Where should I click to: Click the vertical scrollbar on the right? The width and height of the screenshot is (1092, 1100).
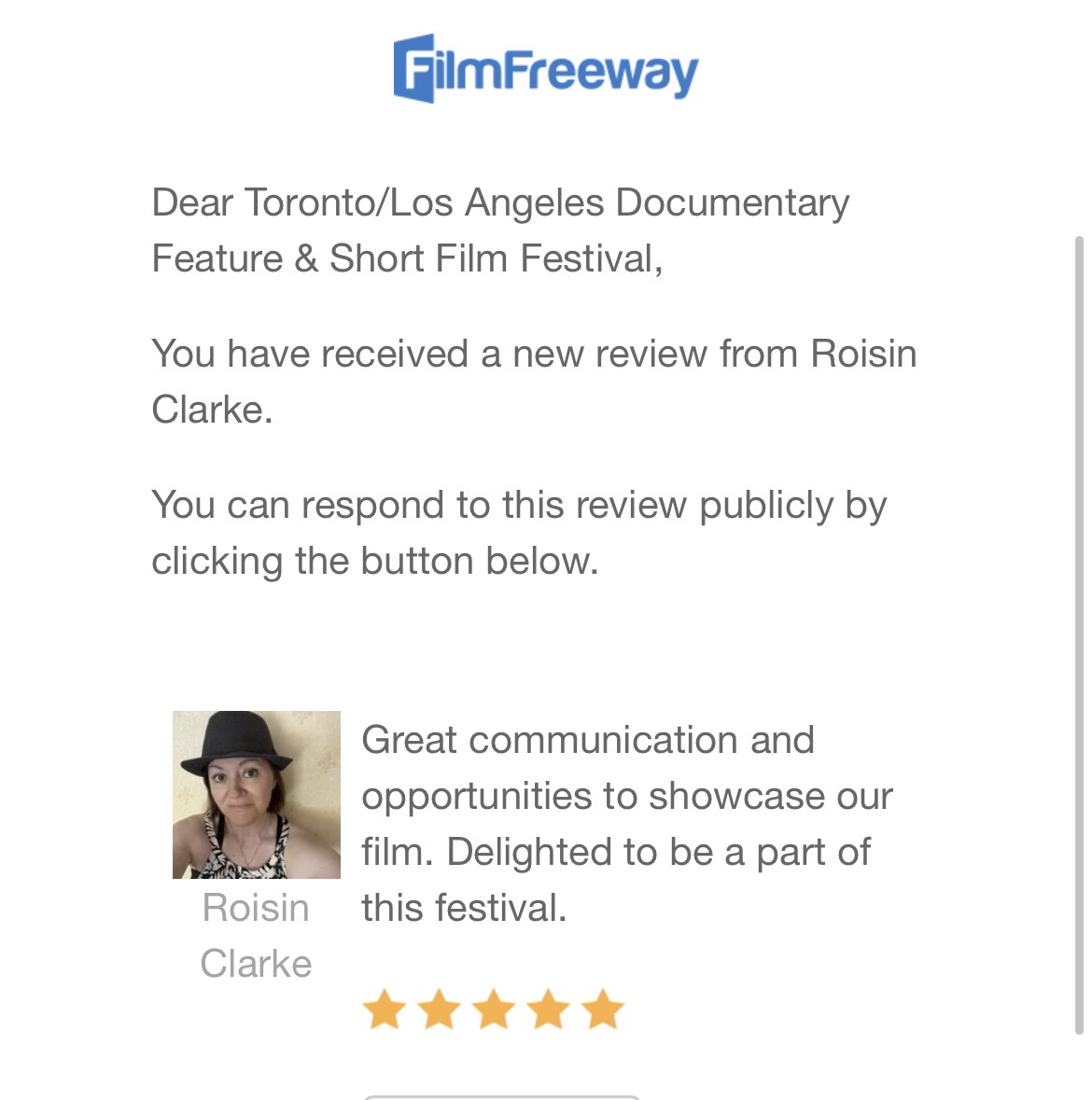(1080, 634)
